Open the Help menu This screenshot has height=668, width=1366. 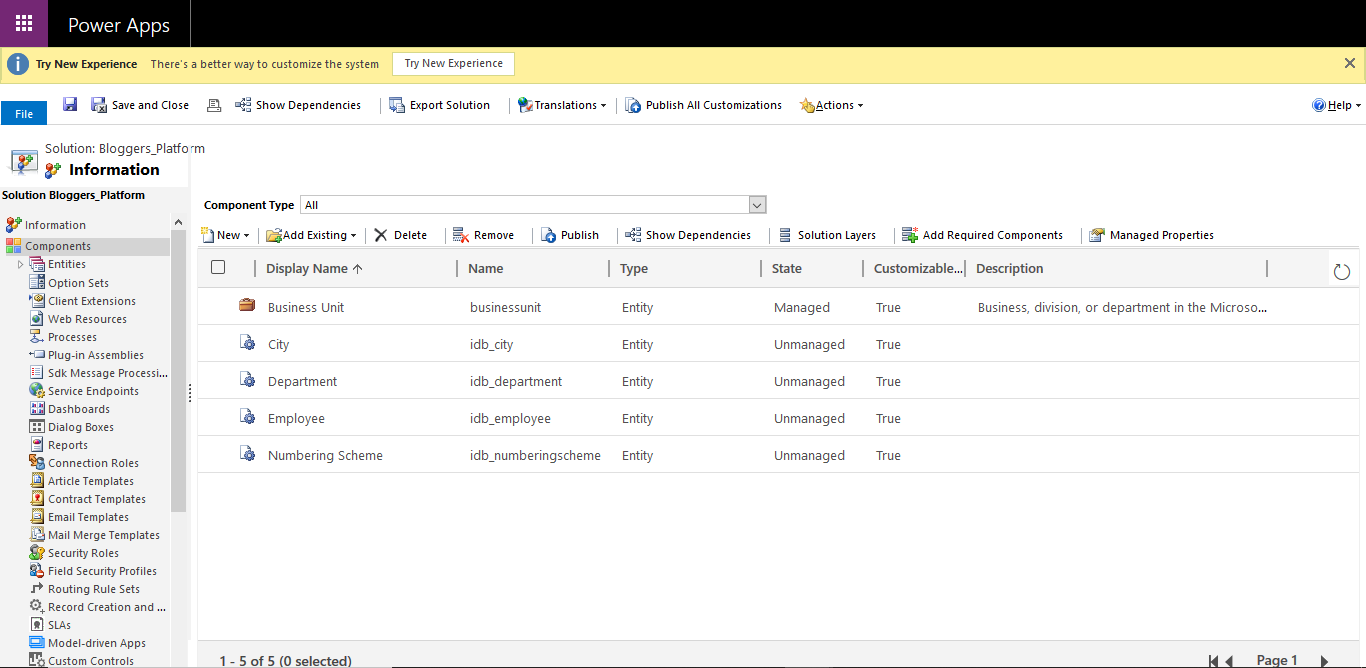tap(1336, 104)
